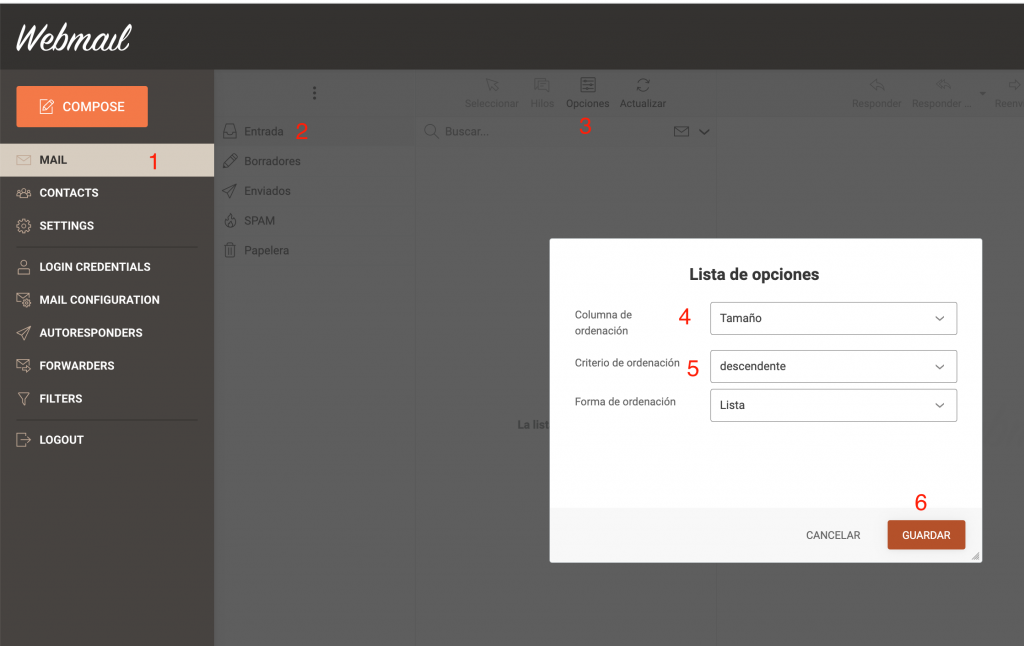
Task: Open the Papelera trash folder
Action: (265, 250)
